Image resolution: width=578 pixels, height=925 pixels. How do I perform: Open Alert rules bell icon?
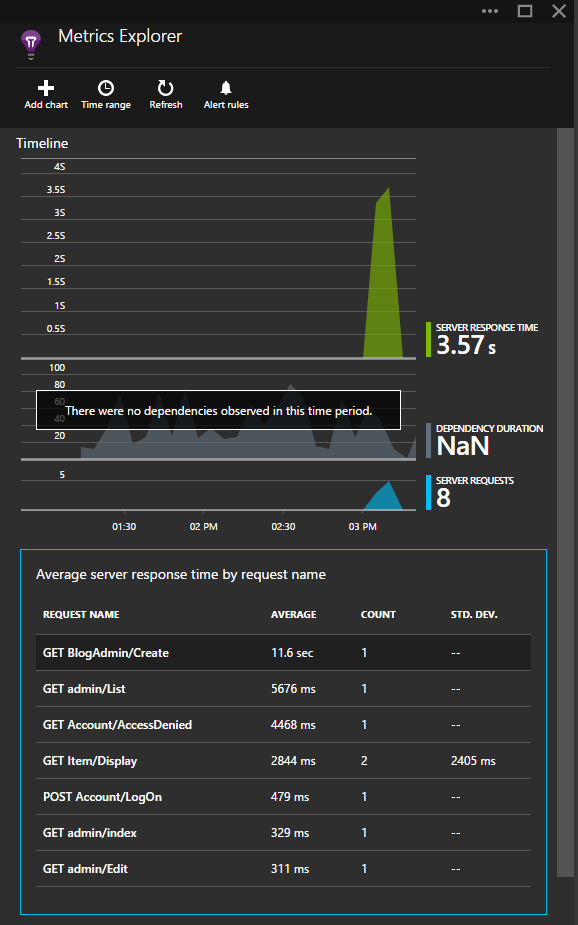tap(226, 88)
